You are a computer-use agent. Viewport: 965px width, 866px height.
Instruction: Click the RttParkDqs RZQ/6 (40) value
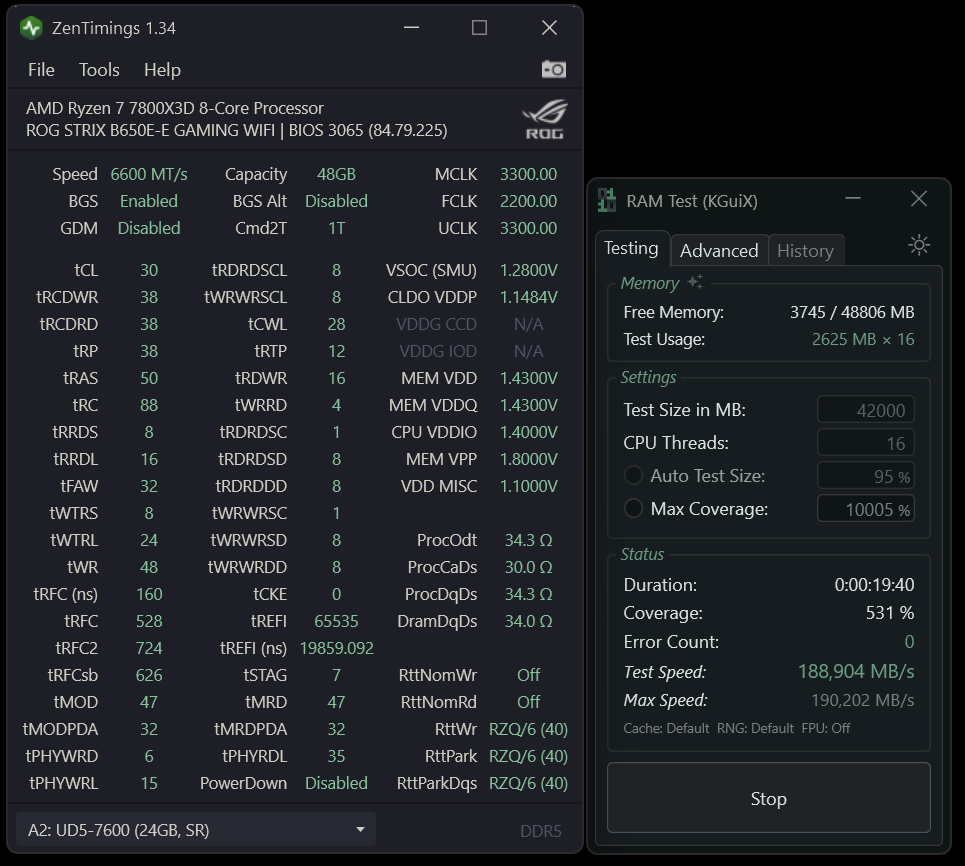tap(528, 783)
